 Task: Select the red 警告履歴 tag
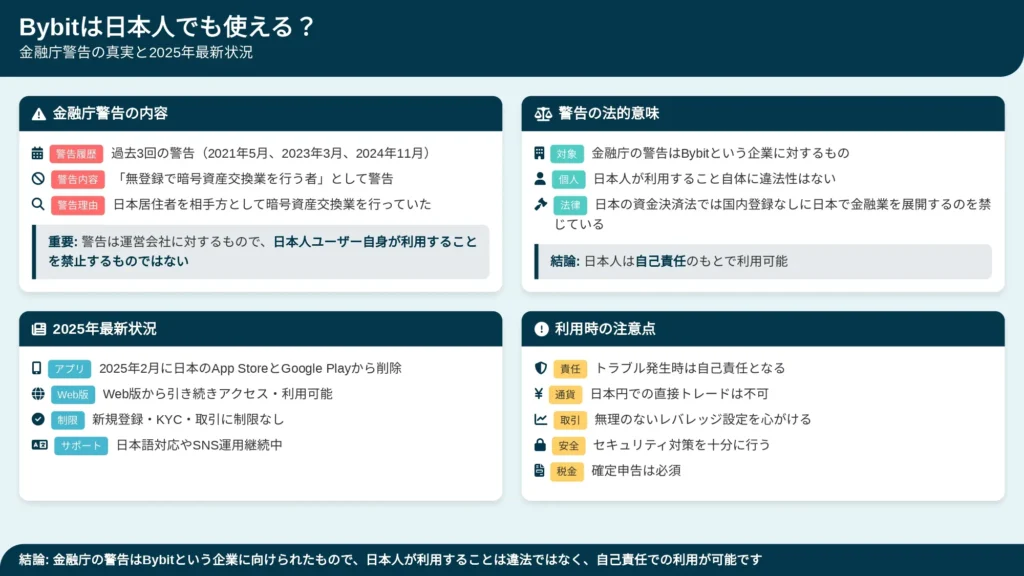click(76, 154)
